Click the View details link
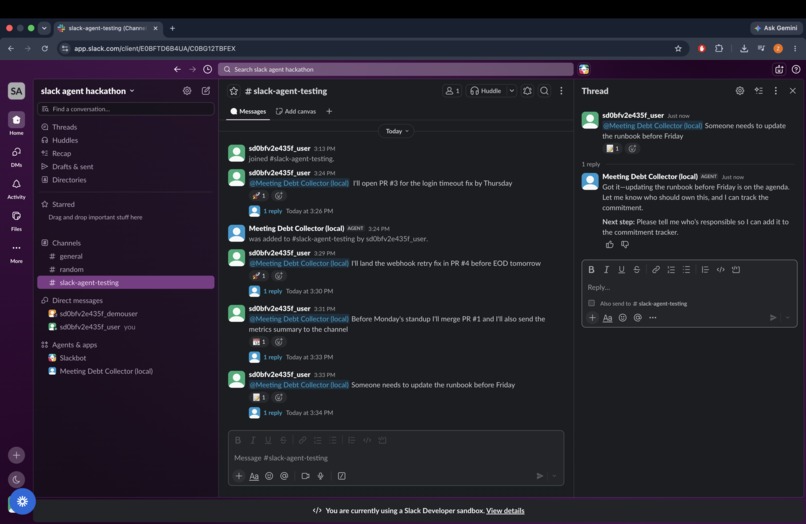The width and height of the screenshot is (806, 524). click(505, 511)
